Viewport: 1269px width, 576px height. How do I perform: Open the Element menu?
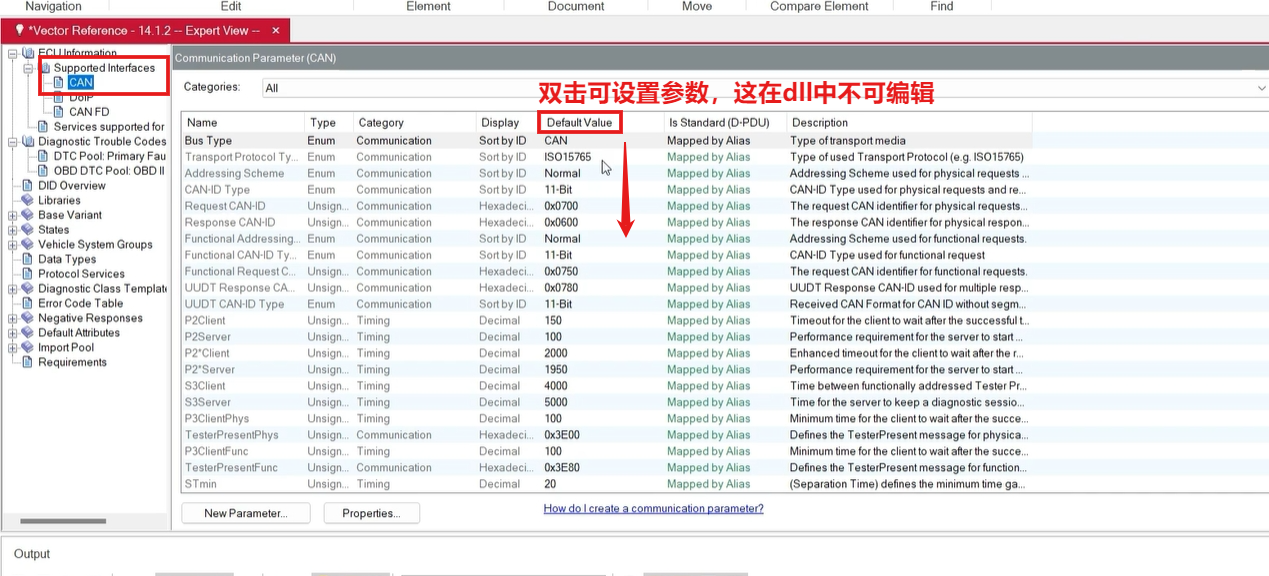tap(428, 6)
